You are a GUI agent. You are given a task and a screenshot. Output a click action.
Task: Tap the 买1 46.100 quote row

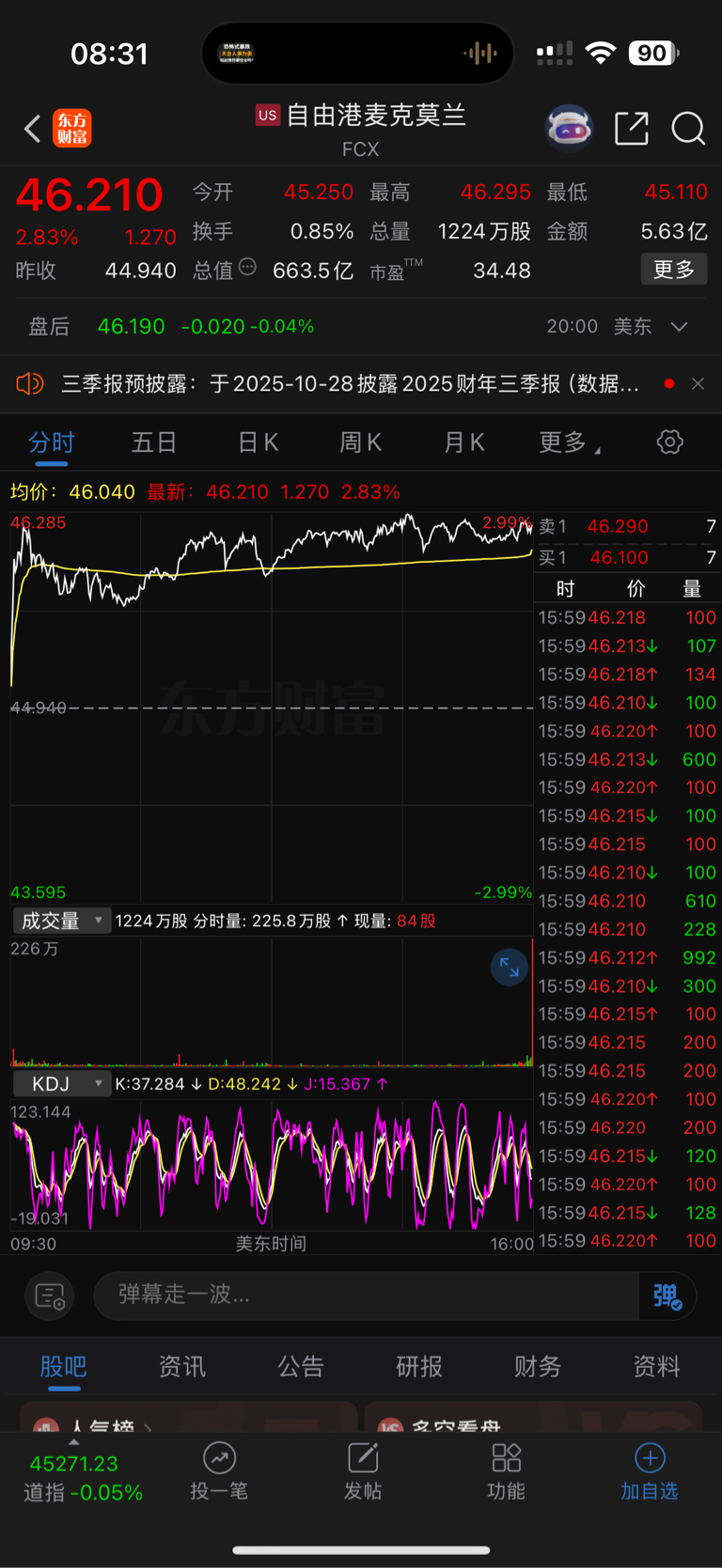click(x=627, y=557)
